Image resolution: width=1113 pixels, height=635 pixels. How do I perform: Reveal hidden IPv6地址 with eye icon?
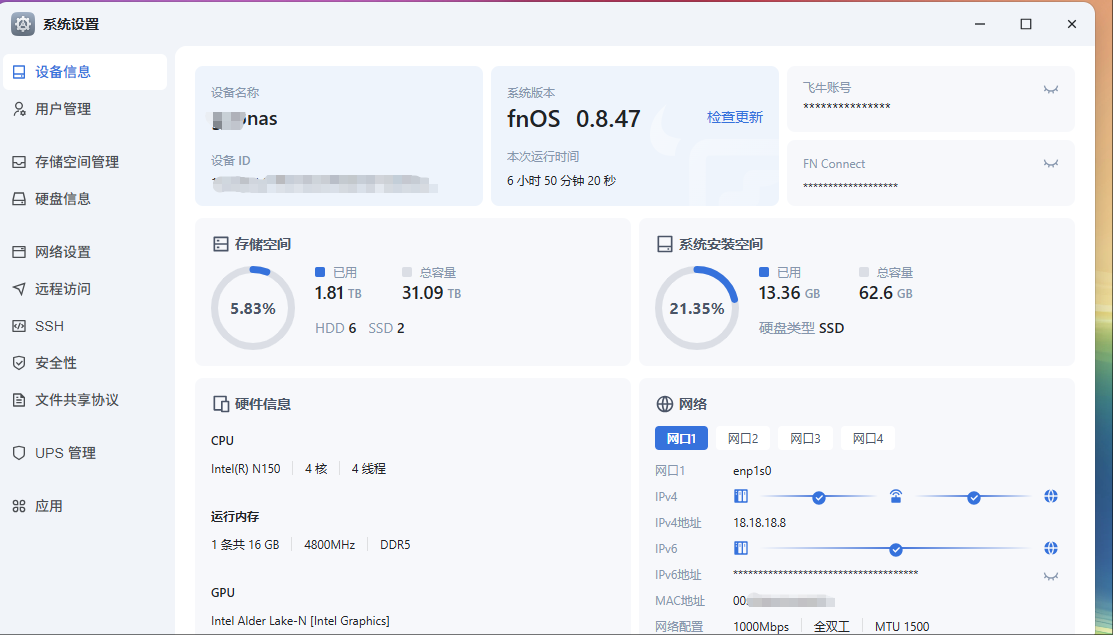1051,576
